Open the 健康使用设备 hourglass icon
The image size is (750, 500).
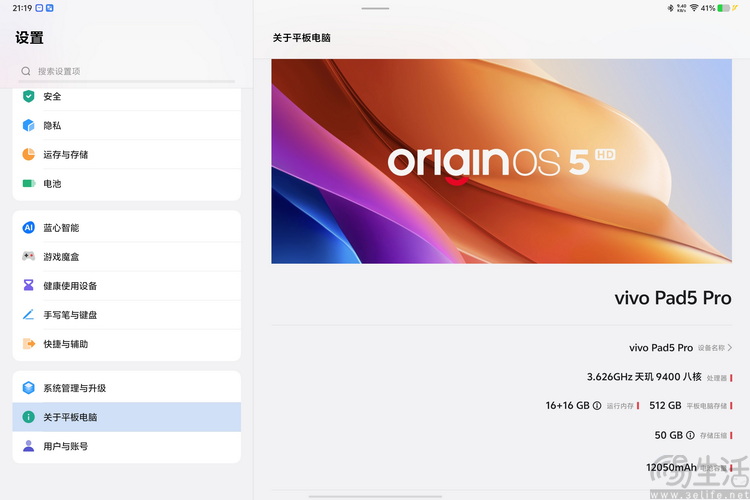point(29,286)
